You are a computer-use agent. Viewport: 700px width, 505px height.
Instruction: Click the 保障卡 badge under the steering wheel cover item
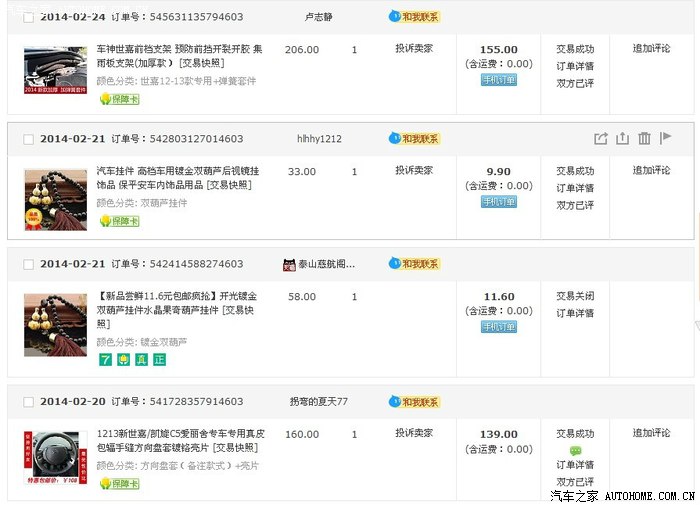(x=119, y=484)
